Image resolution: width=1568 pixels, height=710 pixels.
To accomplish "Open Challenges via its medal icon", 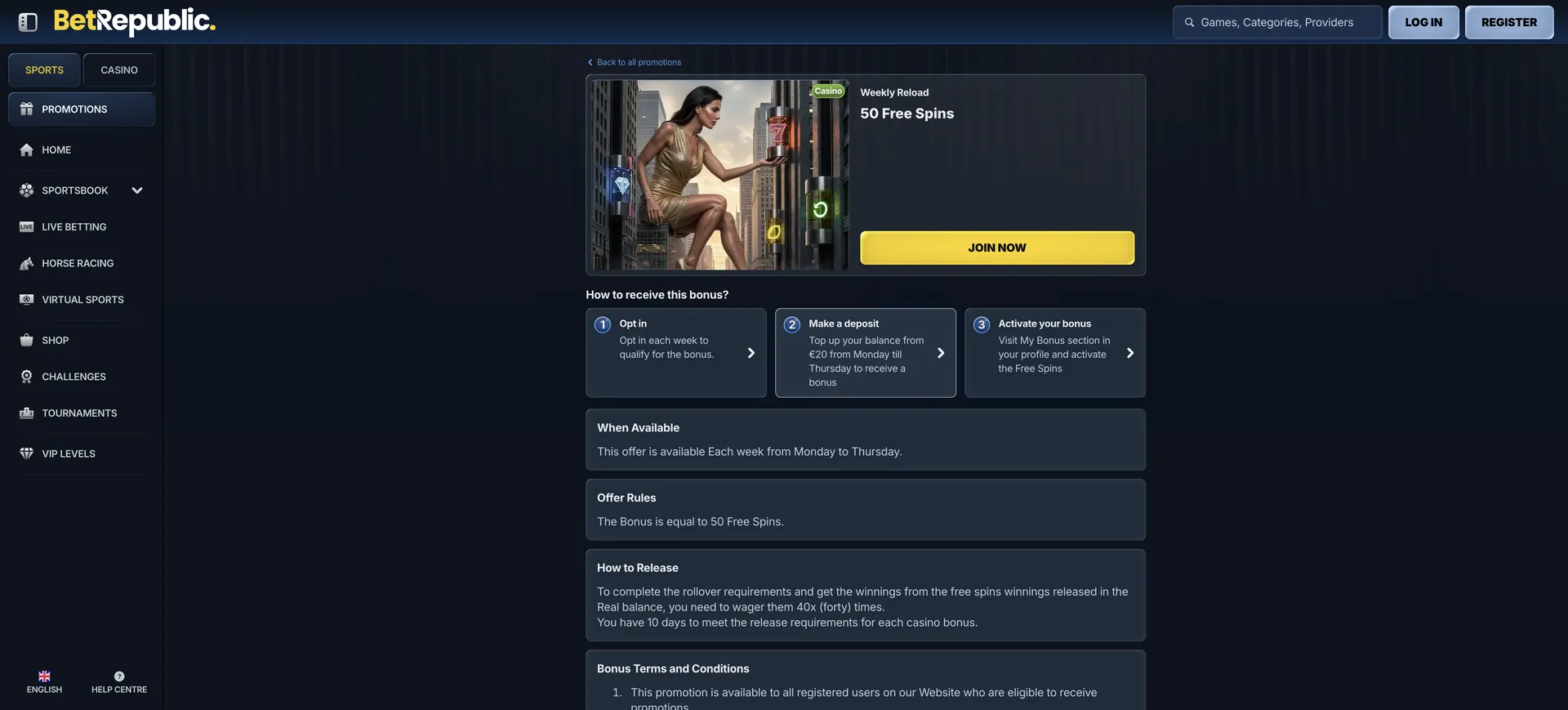I will [x=26, y=377].
